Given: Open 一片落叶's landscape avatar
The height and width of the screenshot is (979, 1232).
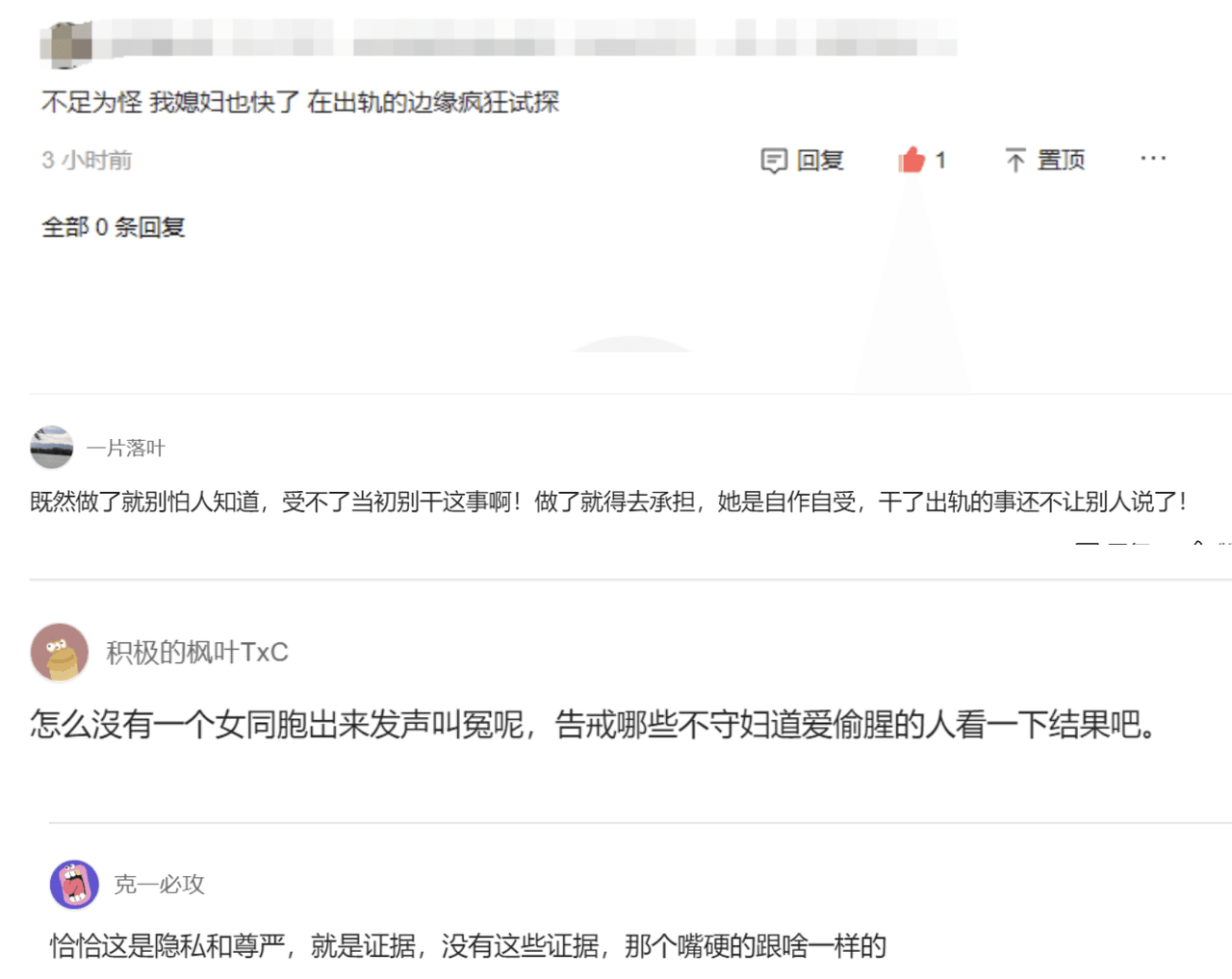Looking at the screenshot, I should [x=51, y=448].
